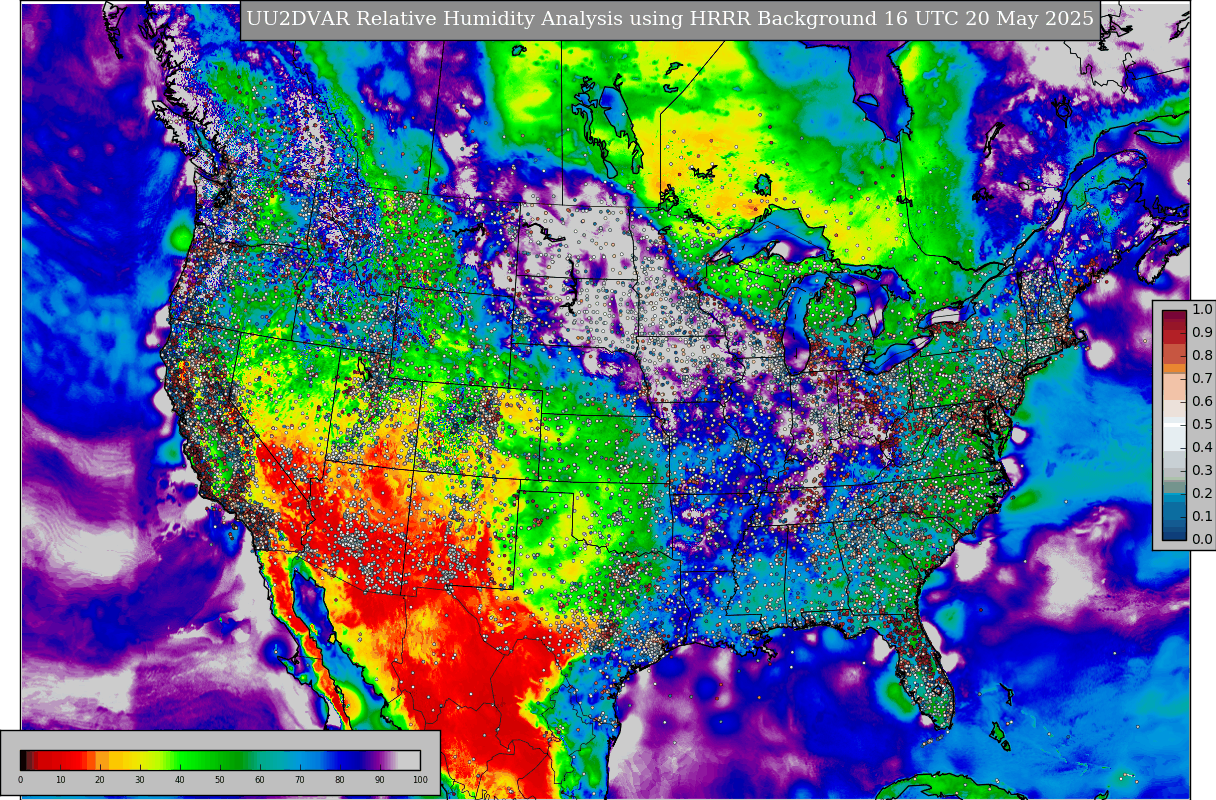The height and width of the screenshot is (800, 1216).
Task: Select the 40 tick on humidity colorbar
Action: click(x=180, y=779)
